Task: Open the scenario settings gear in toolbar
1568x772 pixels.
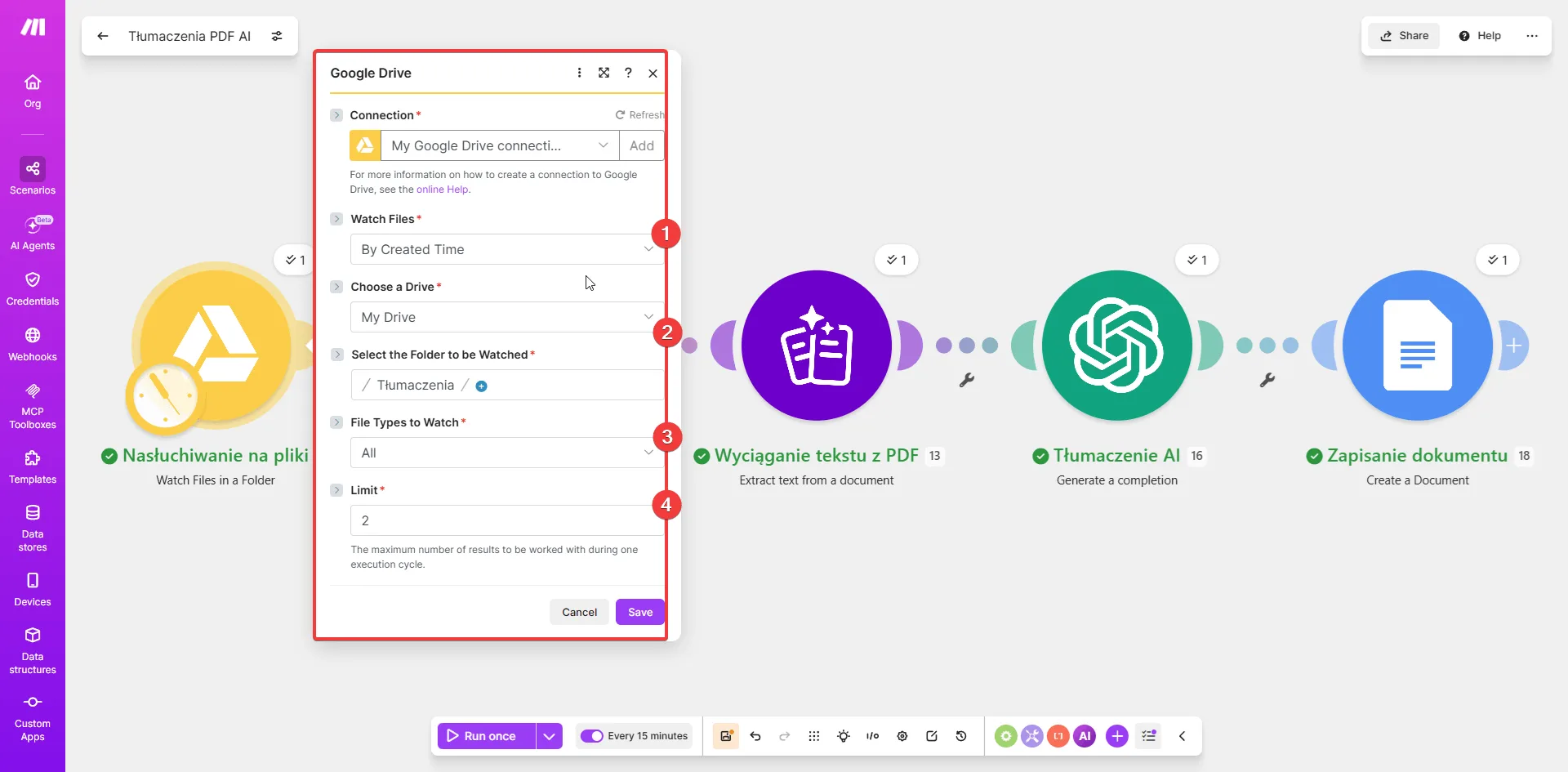Action: click(902, 736)
